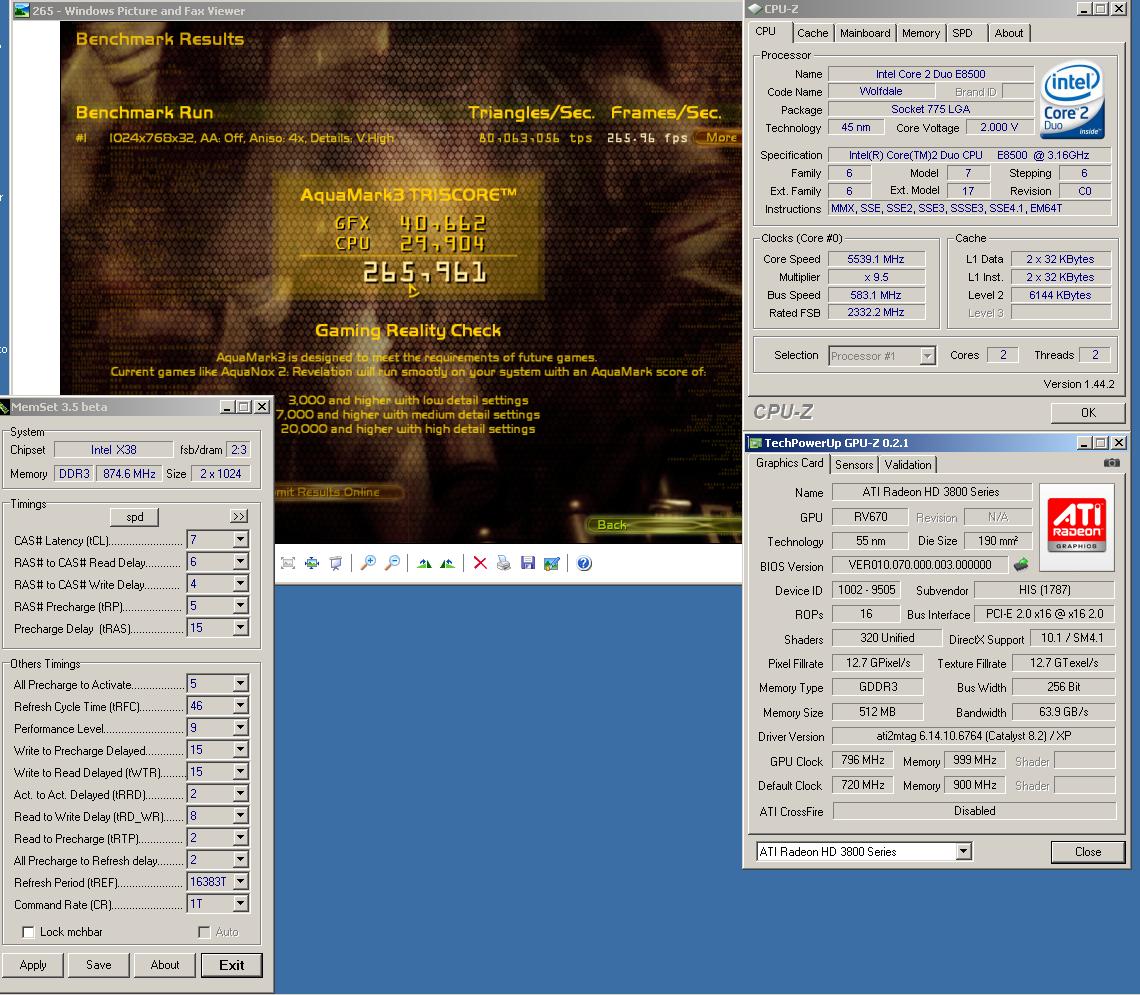Minimize the MemSet 3.5 beta window
The image size is (1140, 995).
coord(227,407)
